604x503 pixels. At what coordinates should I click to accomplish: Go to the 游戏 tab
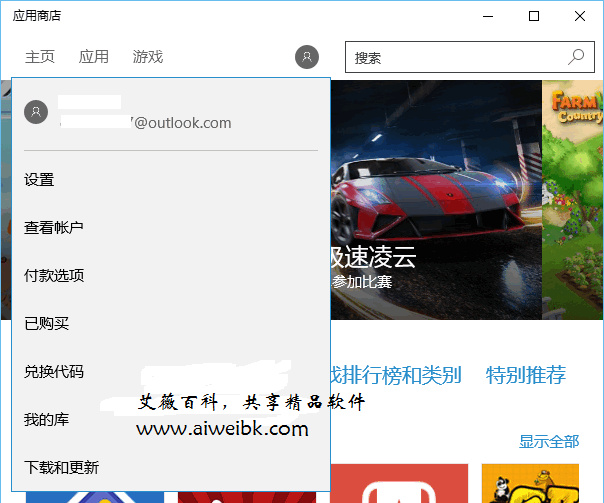(x=148, y=57)
